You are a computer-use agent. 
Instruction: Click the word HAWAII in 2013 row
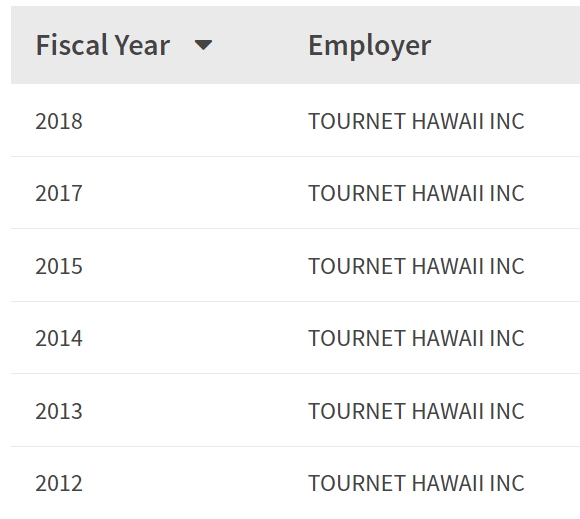(448, 411)
